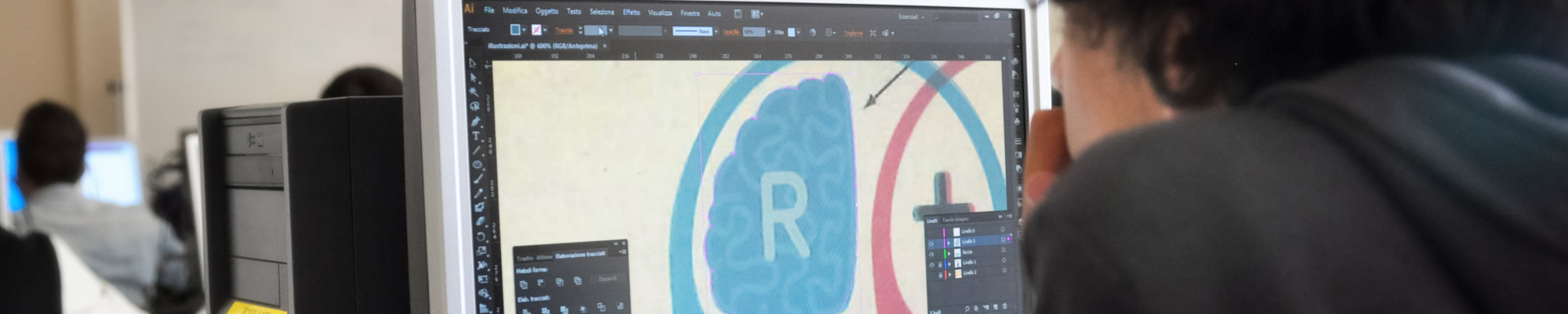Viewport: 1568px width, 314px height.
Task: Open the align to selection dropdown icon
Action: coord(829,33)
